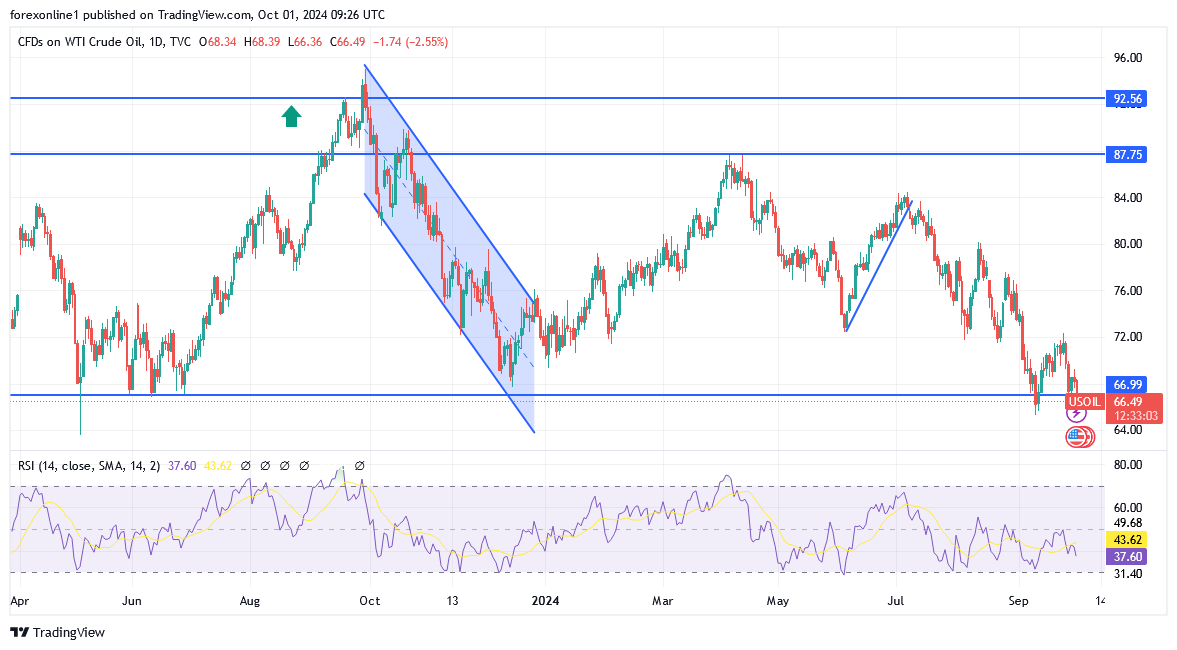Click the 2024 label on the time axis
Screen dimensions: 1177x650
(545, 601)
